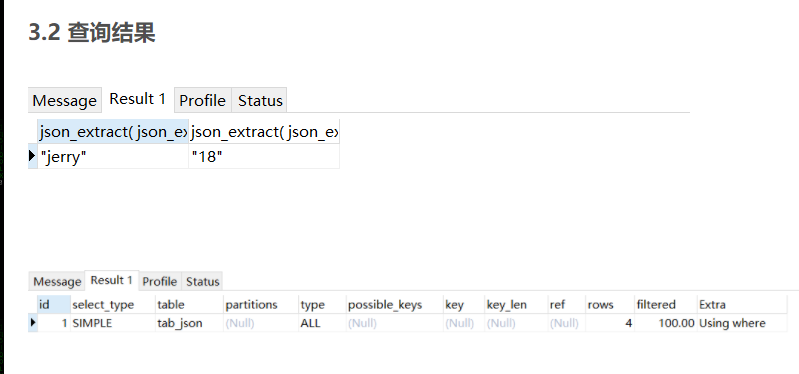
Task: Click the possible_keys column header
Action: [x=394, y=305]
